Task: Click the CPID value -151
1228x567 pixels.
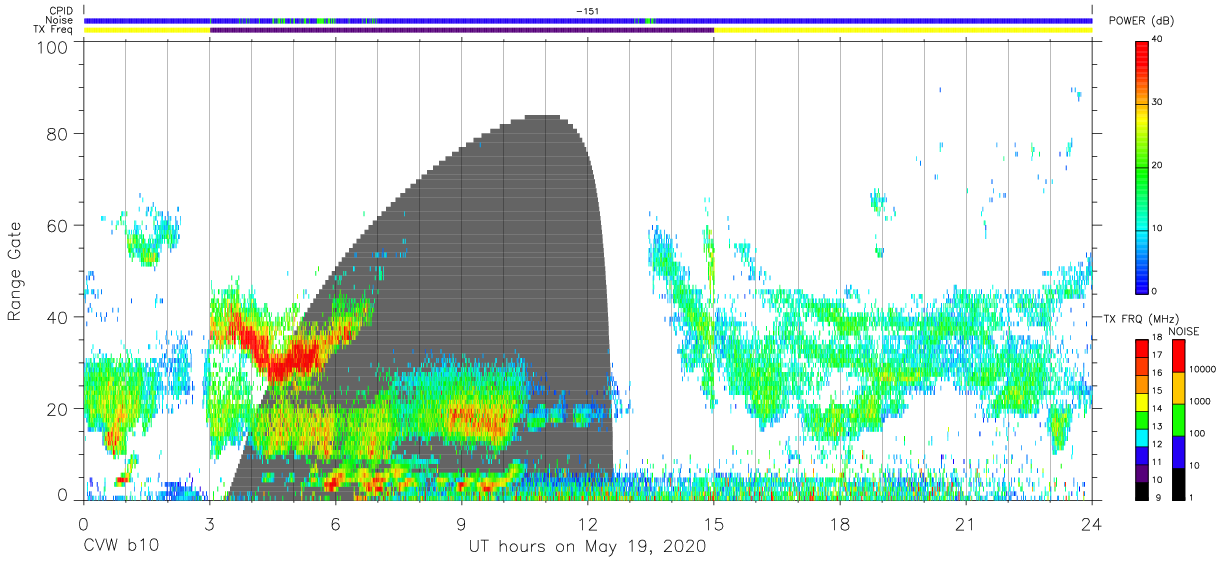Action: coord(587,11)
